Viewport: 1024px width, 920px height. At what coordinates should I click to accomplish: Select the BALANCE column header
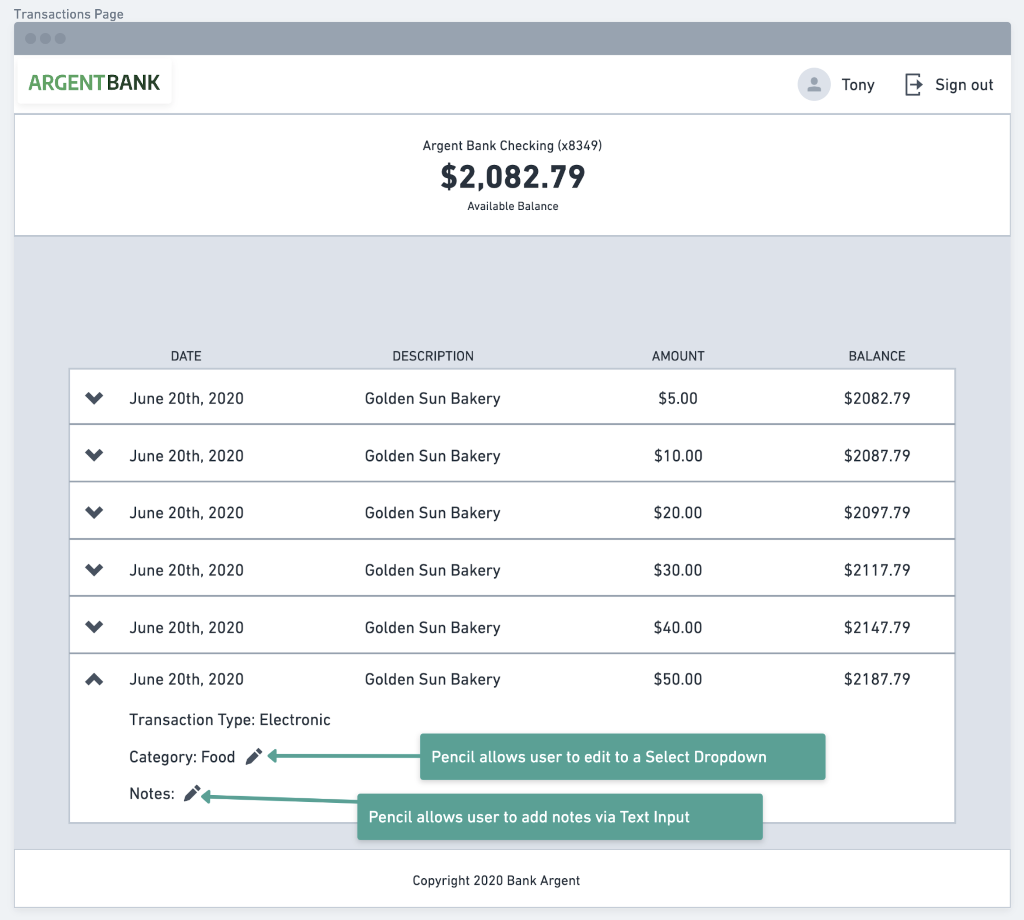click(x=877, y=356)
